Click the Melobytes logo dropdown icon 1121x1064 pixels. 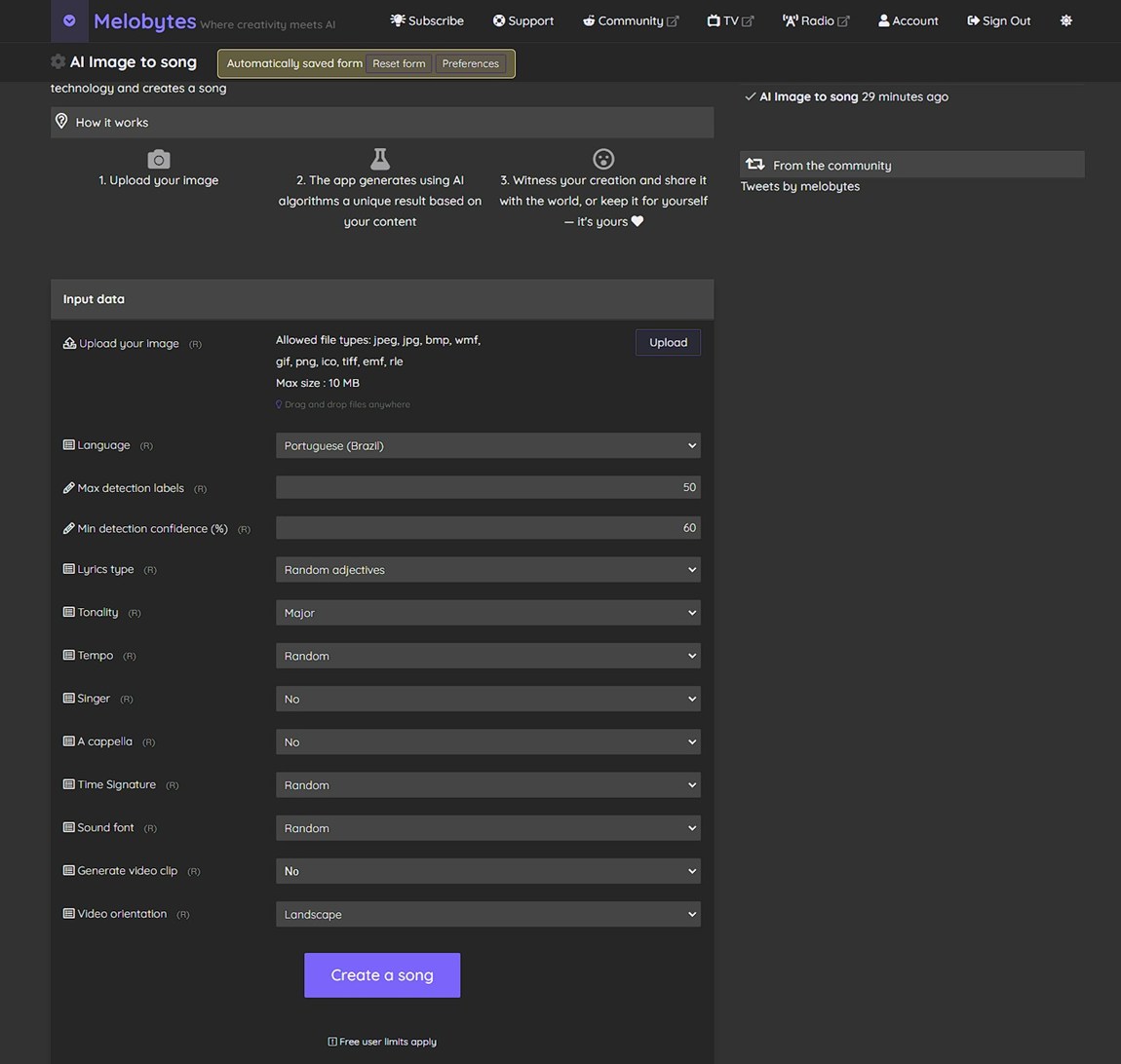click(69, 20)
